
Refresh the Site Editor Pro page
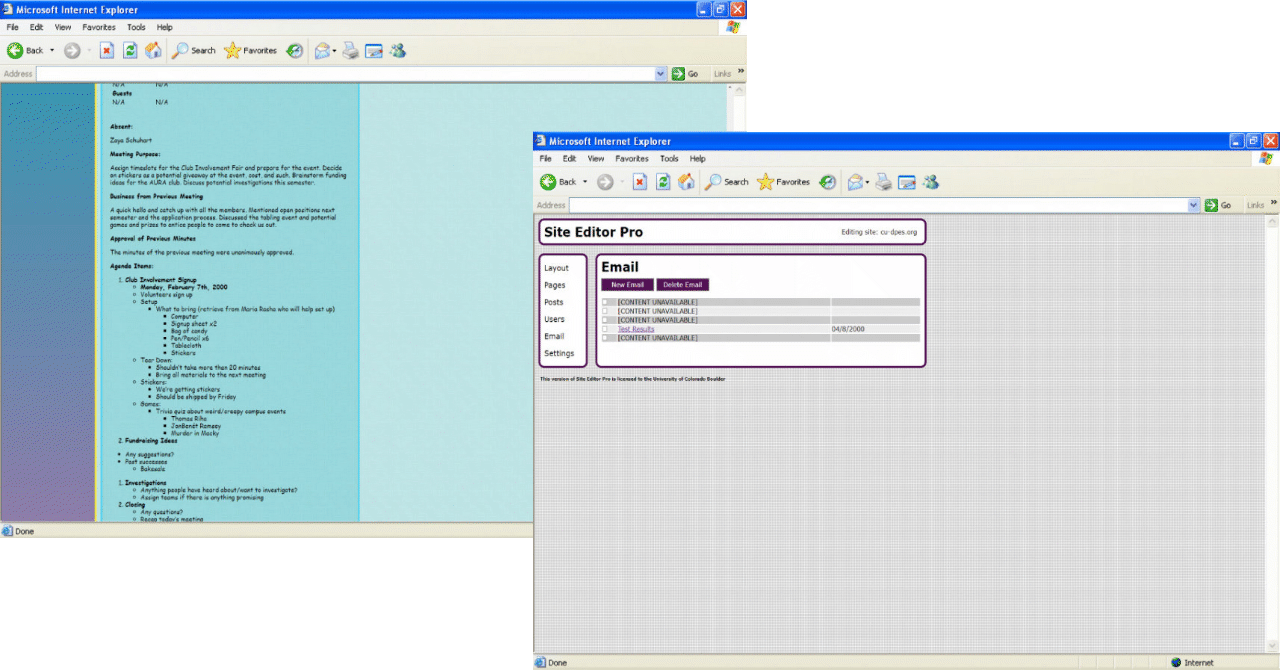663,182
